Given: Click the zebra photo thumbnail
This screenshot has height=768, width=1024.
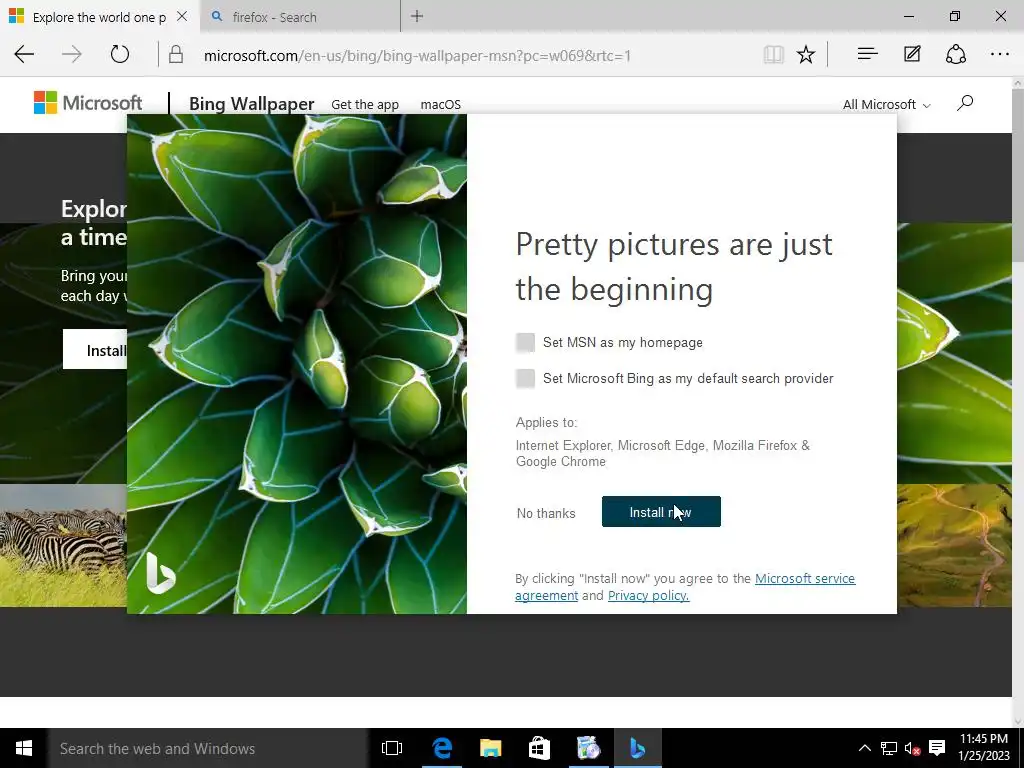Looking at the screenshot, I should pos(63,545).
